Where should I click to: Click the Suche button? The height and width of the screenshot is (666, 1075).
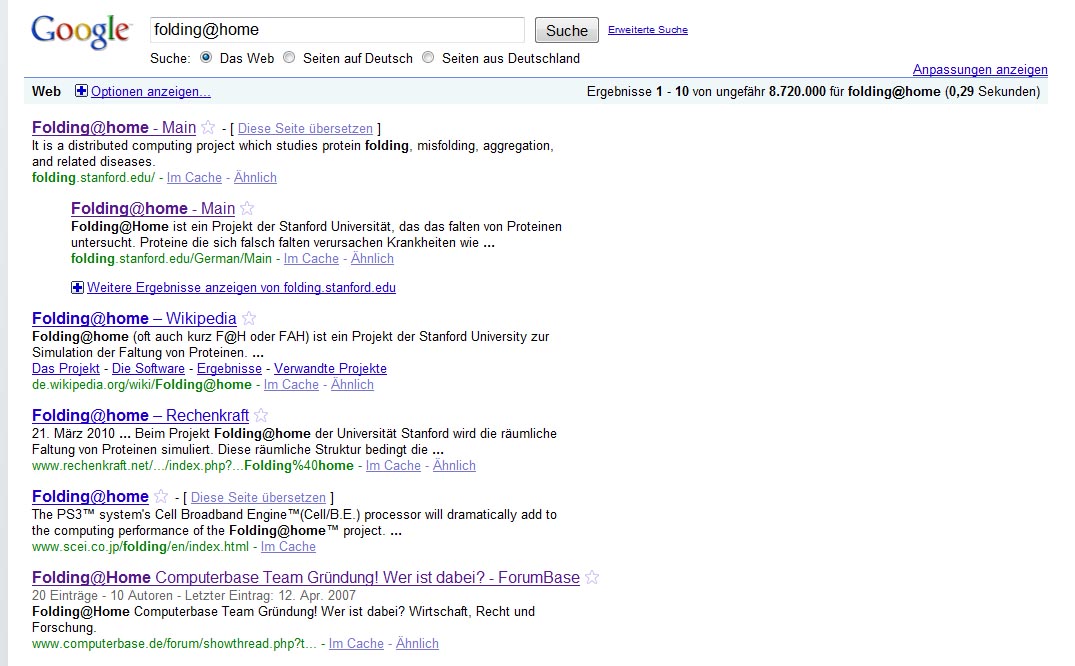coord(566,30)
